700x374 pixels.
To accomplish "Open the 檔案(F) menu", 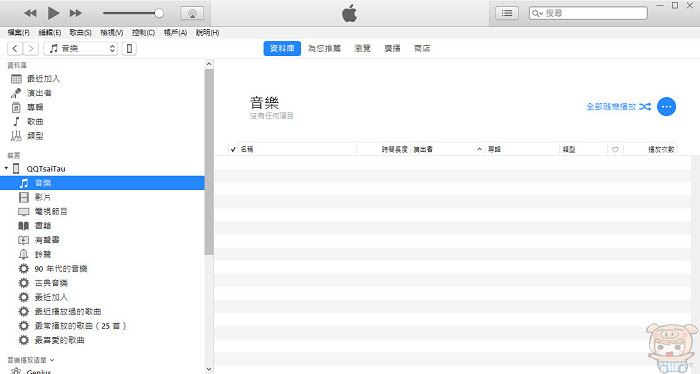I will [19, 33].
